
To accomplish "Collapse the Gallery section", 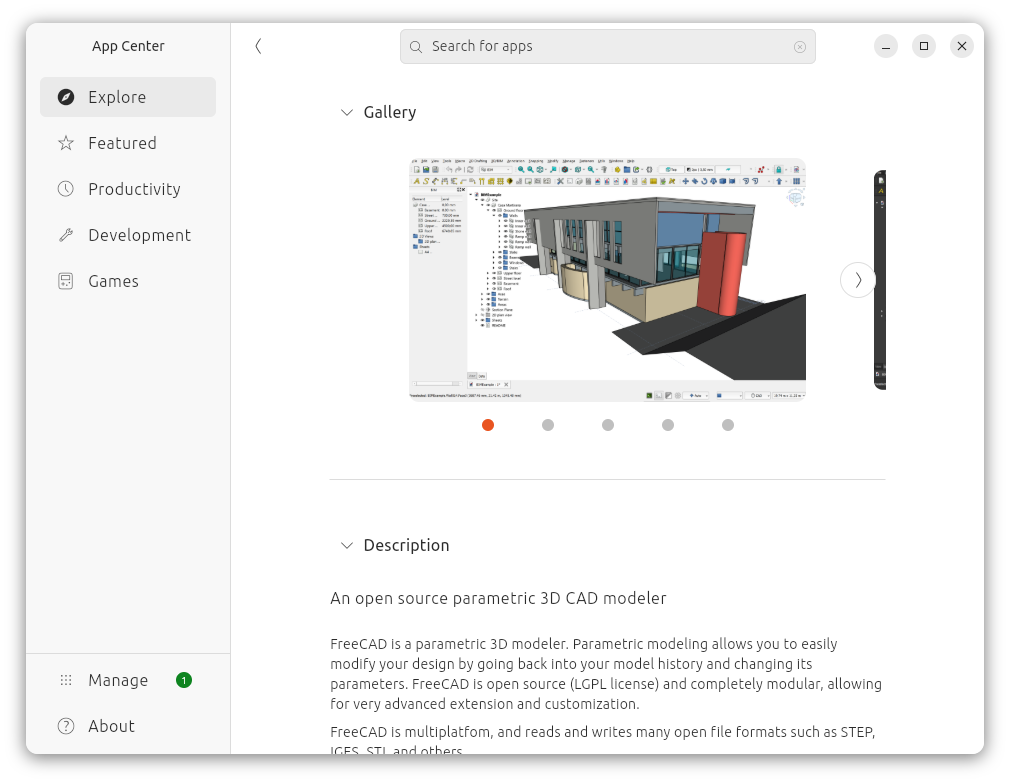I will 347,113.
